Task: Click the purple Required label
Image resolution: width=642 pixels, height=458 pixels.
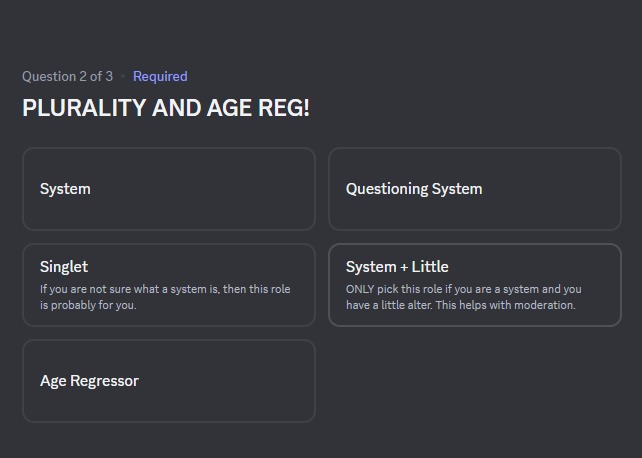Action: coord(160,77)
